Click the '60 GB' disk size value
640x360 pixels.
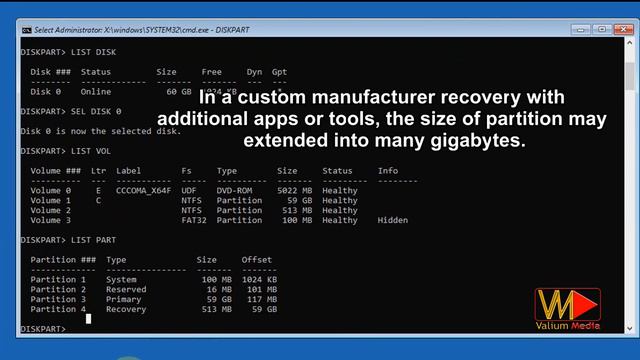point(179,92)
